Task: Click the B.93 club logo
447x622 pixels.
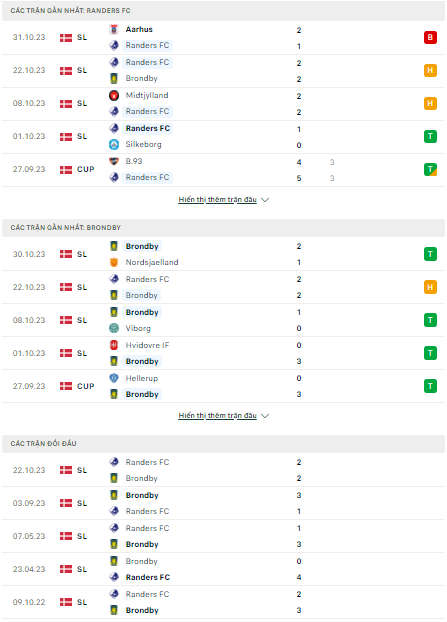Action: (x=114, y=161)
